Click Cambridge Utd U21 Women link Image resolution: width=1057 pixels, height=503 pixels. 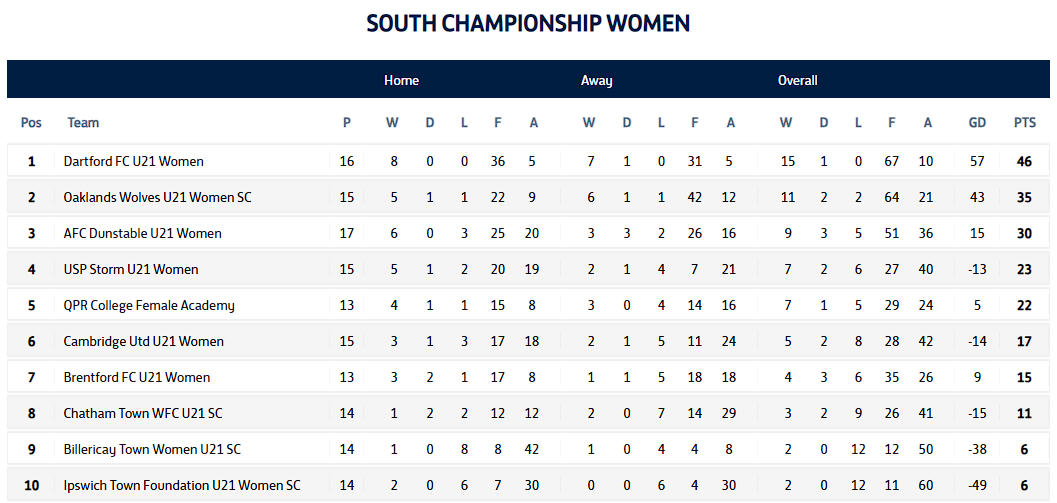[x=141, y=341]
